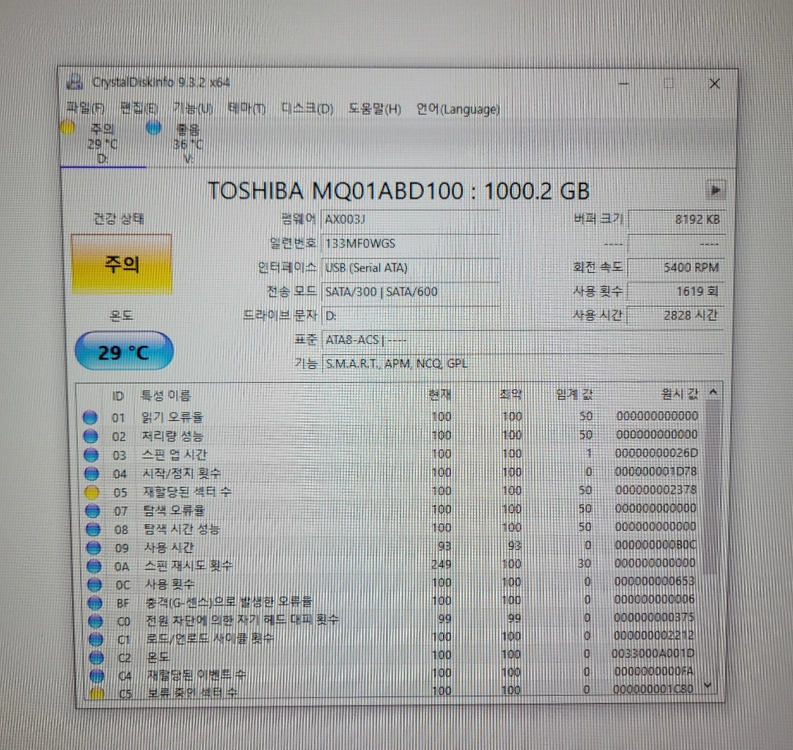Click the yellow 주의 health status button
This screenshot has width=793, height=750.
pyautogui.click(x=121, y=264)
